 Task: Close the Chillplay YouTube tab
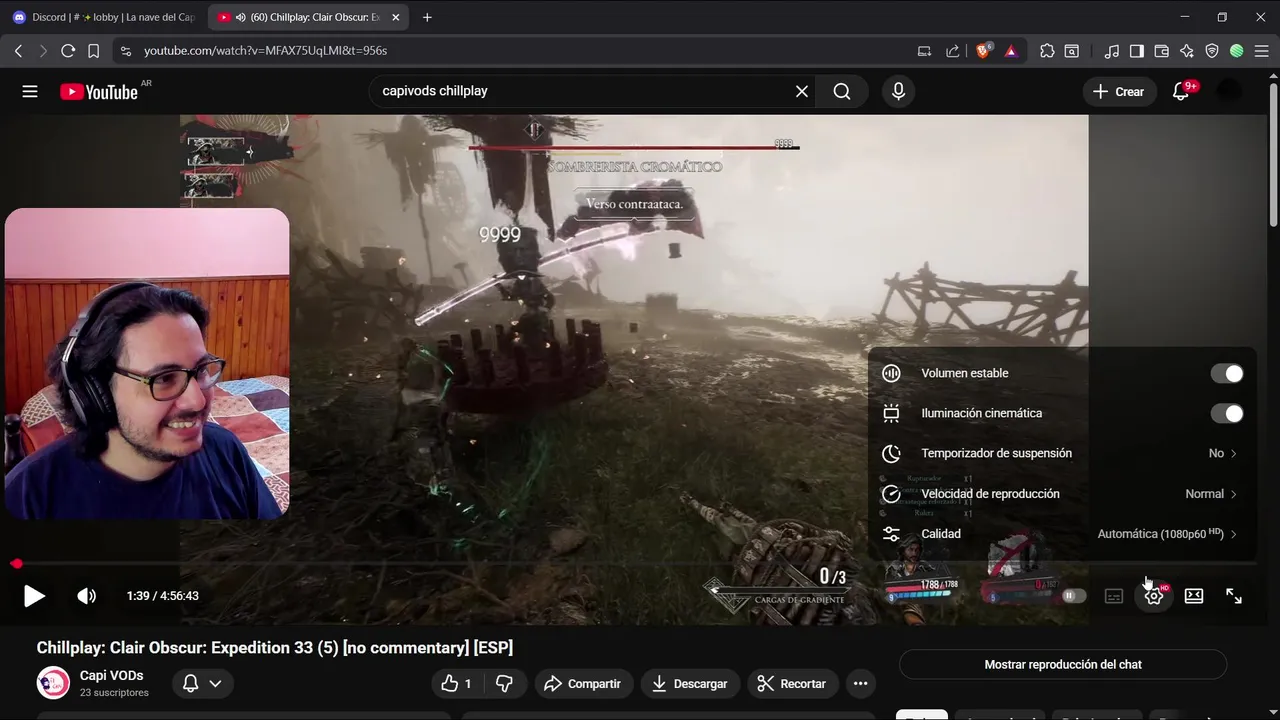point(395,17)
